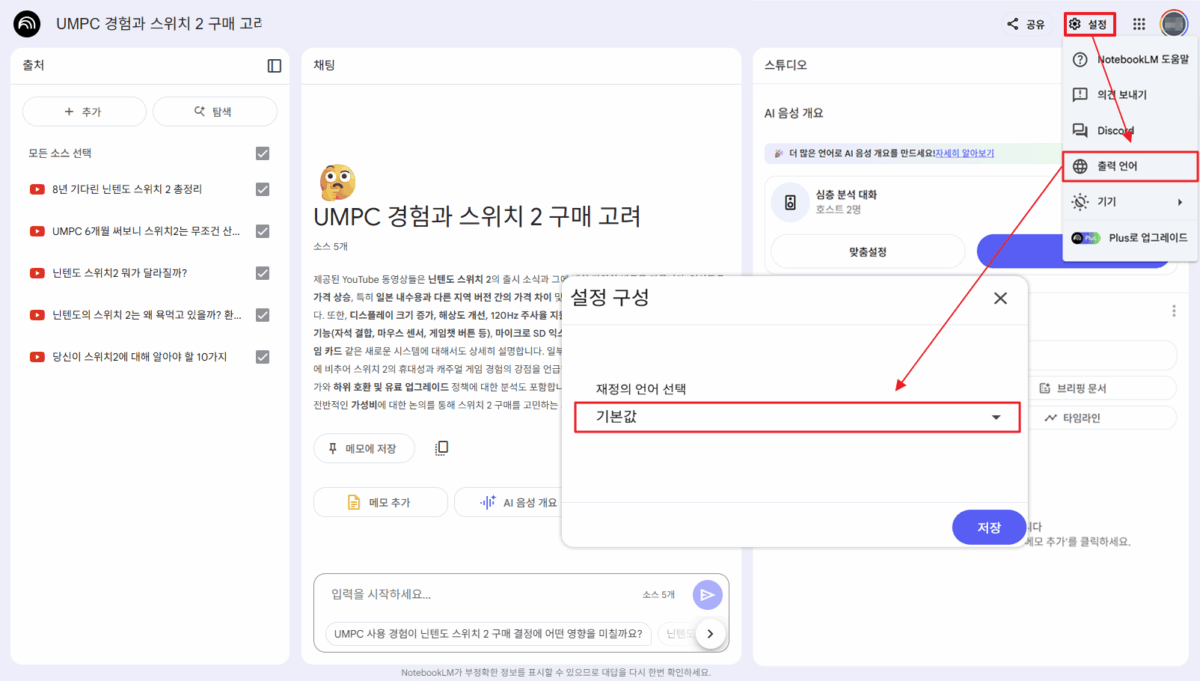1200x681 pixels.
Task: Click the 메모에 저장 button
Action: coord(364,449)
